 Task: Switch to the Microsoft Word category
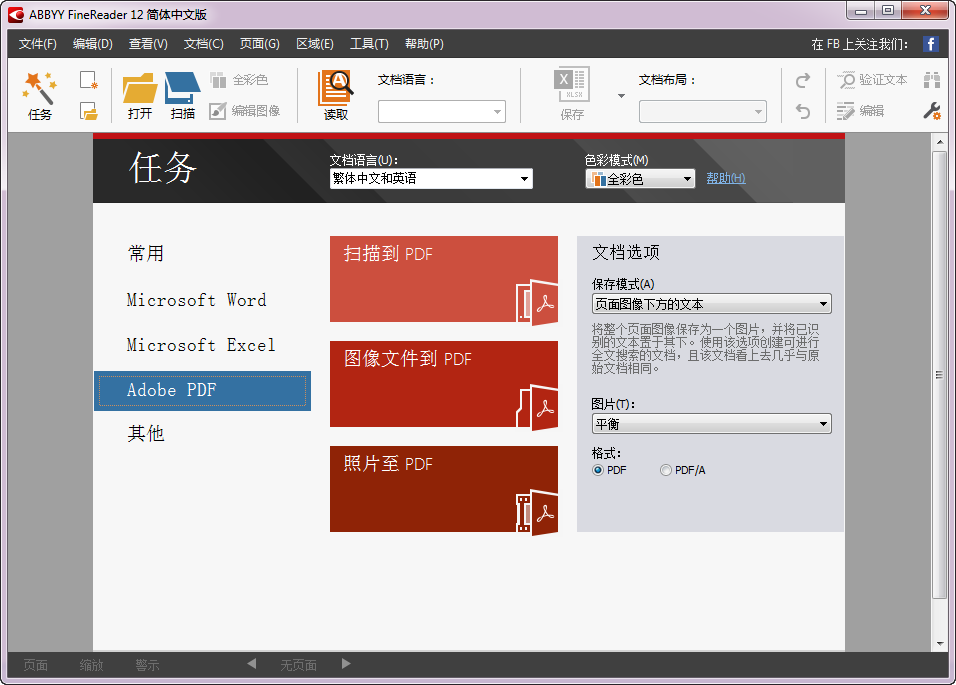[x=196, y=300]
